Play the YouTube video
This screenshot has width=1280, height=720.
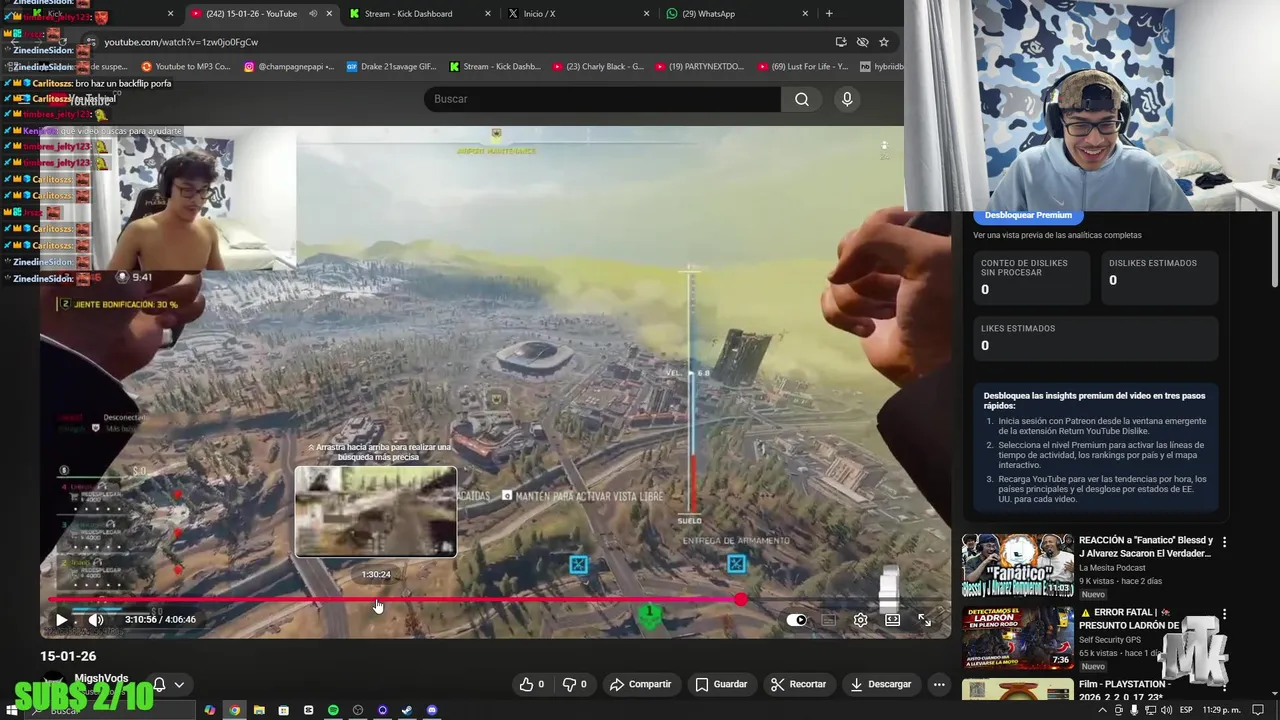point(61,620)
